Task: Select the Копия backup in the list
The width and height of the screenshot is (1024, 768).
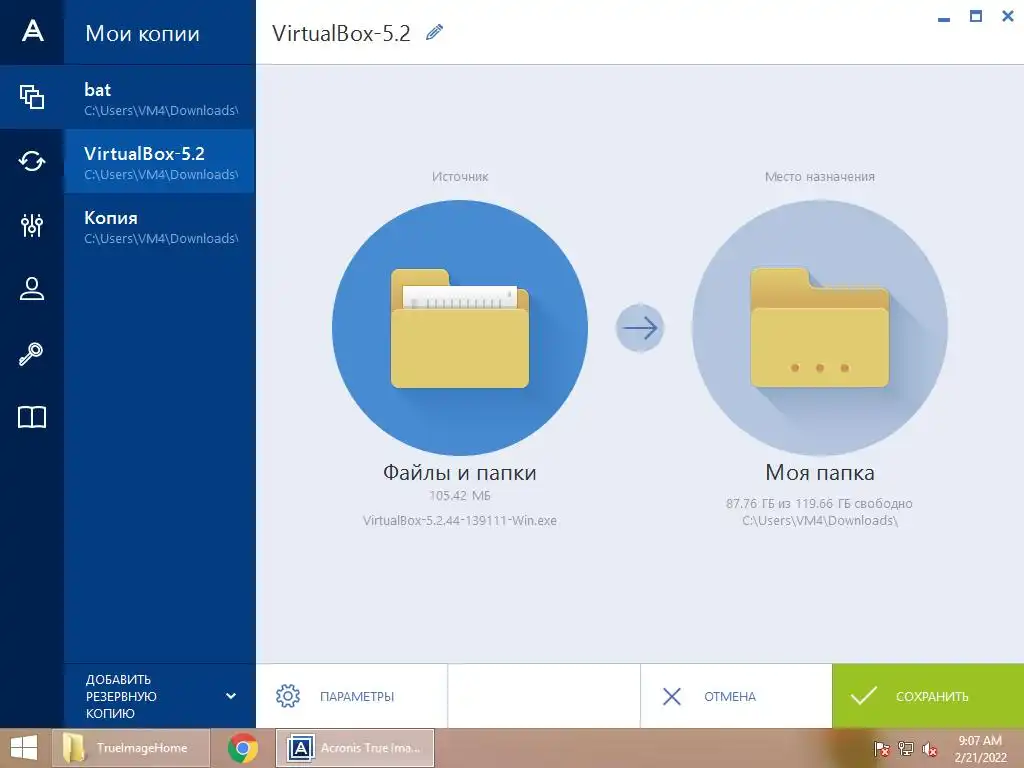Action: click(x=160, y=225)
